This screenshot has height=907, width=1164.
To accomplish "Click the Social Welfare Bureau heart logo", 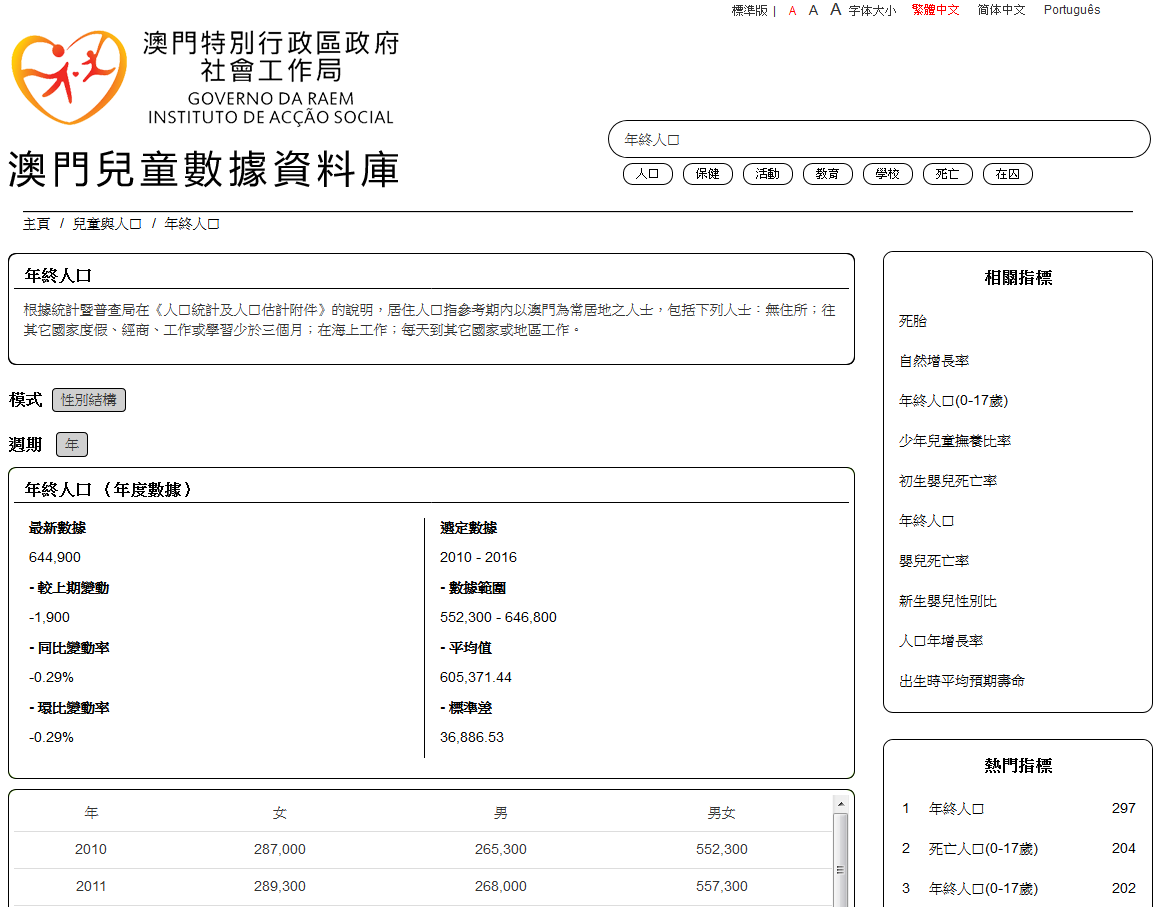I will pos(70,77).
